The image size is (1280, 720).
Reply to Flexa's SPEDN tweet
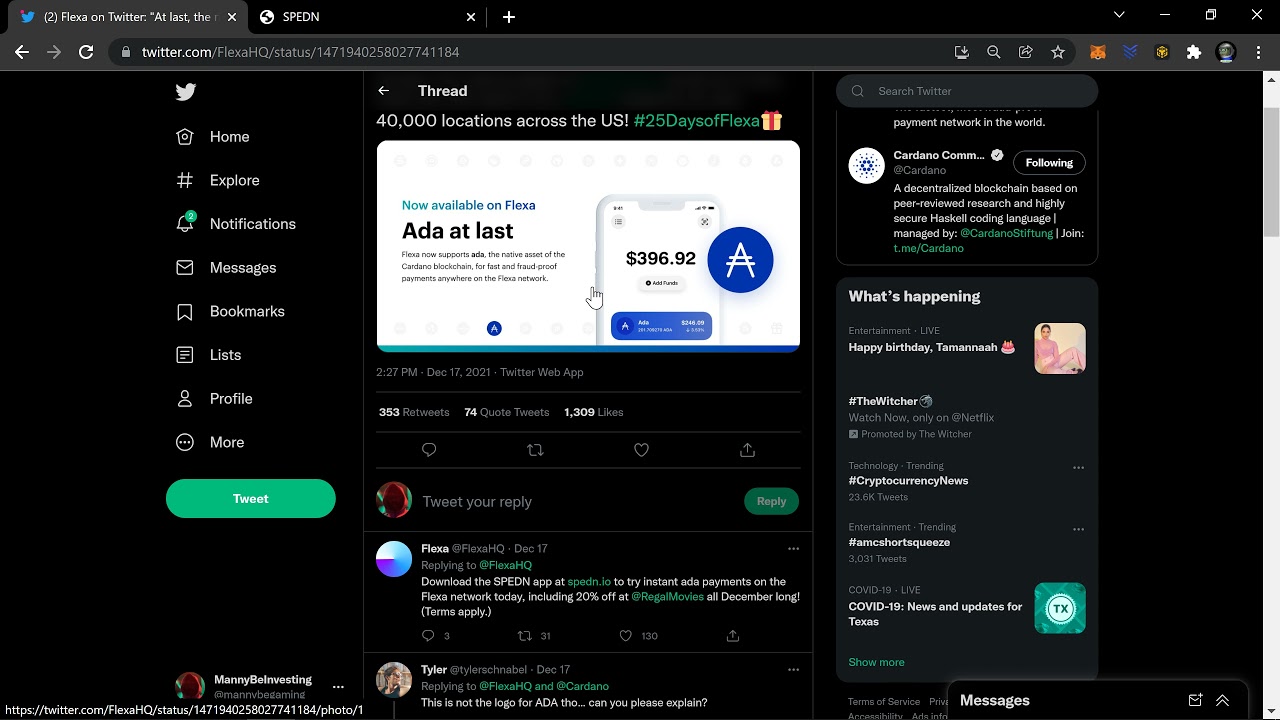pos(428,636)
